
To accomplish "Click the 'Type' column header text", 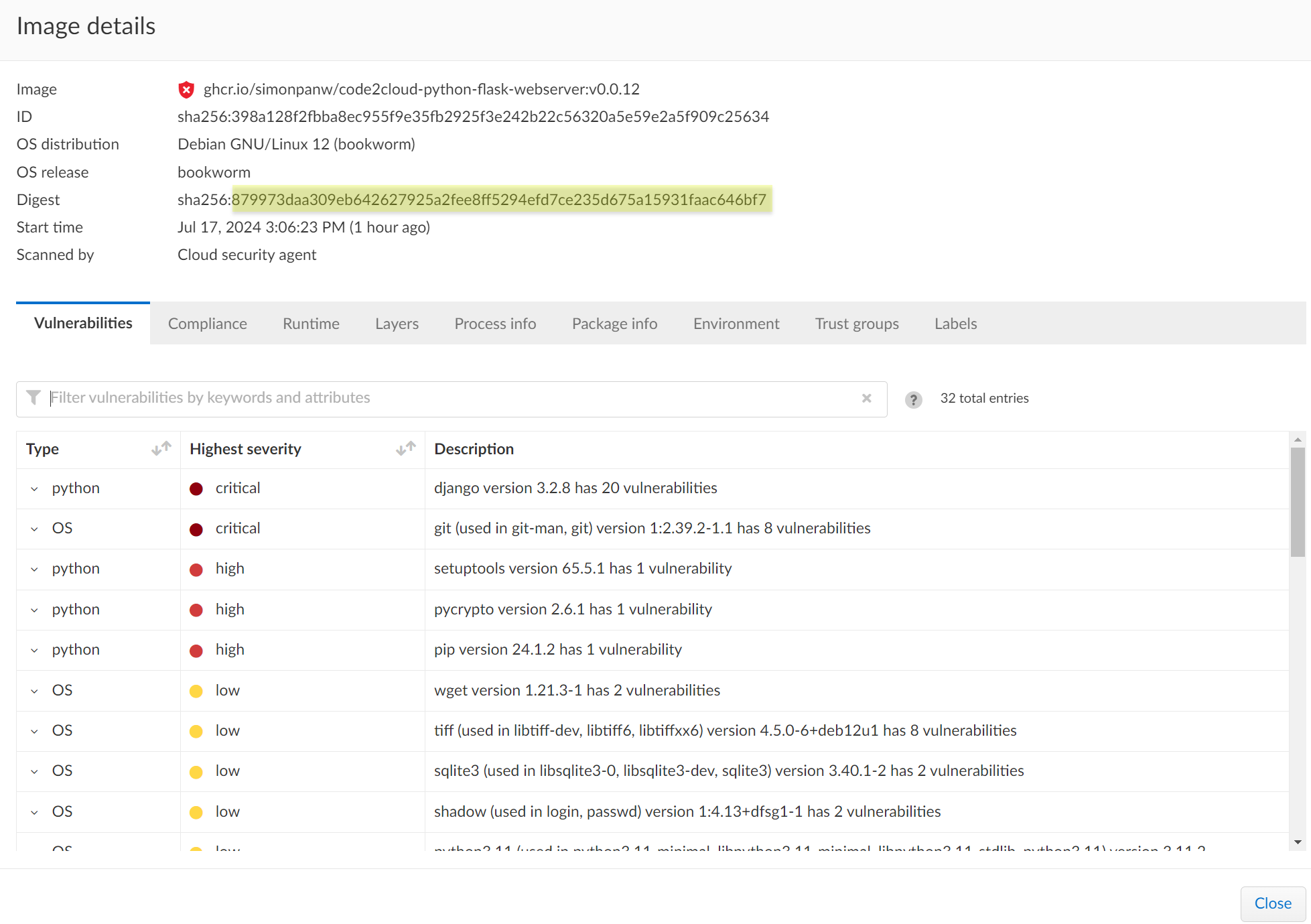I will tap(42, 449).
